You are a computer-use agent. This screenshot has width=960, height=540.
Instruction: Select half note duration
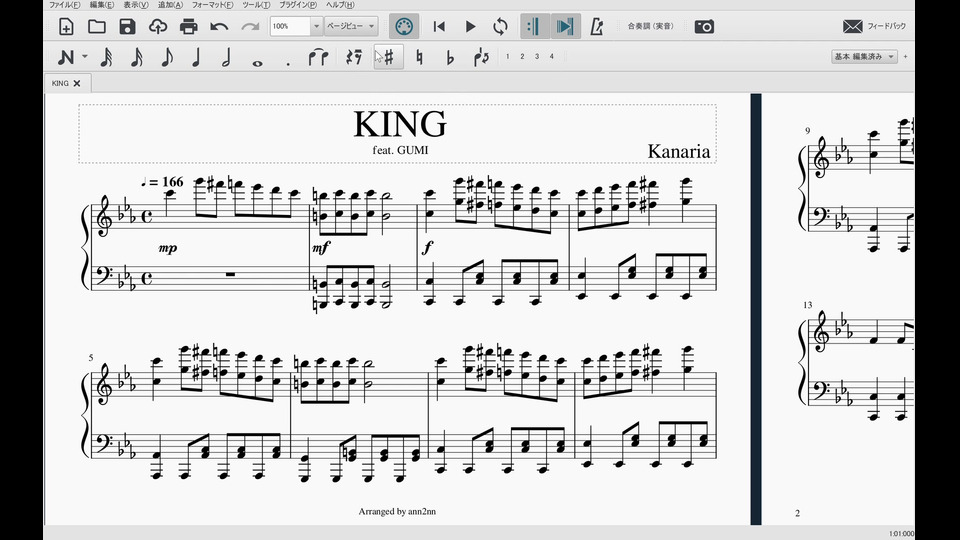coord(226,57)
